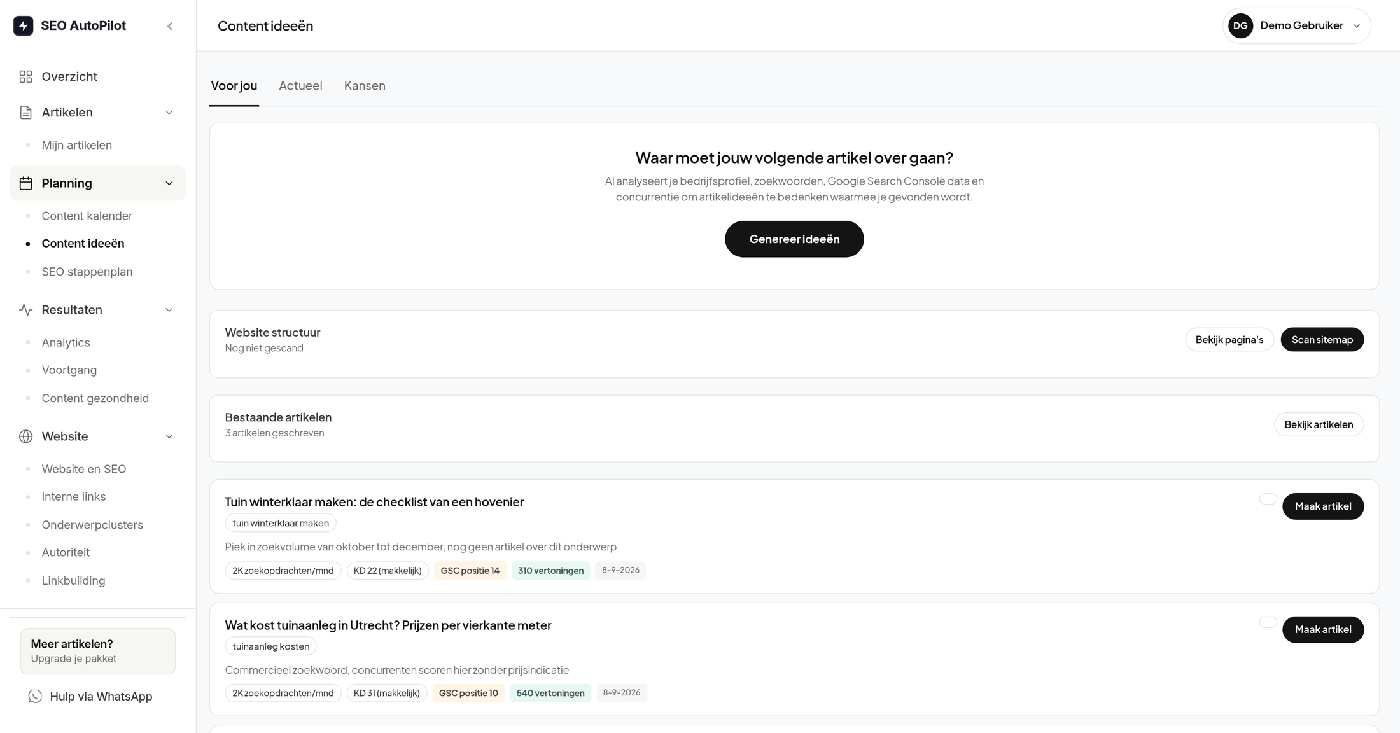
Task: Click the Scan sitemap button
Action: point(1322,340)
